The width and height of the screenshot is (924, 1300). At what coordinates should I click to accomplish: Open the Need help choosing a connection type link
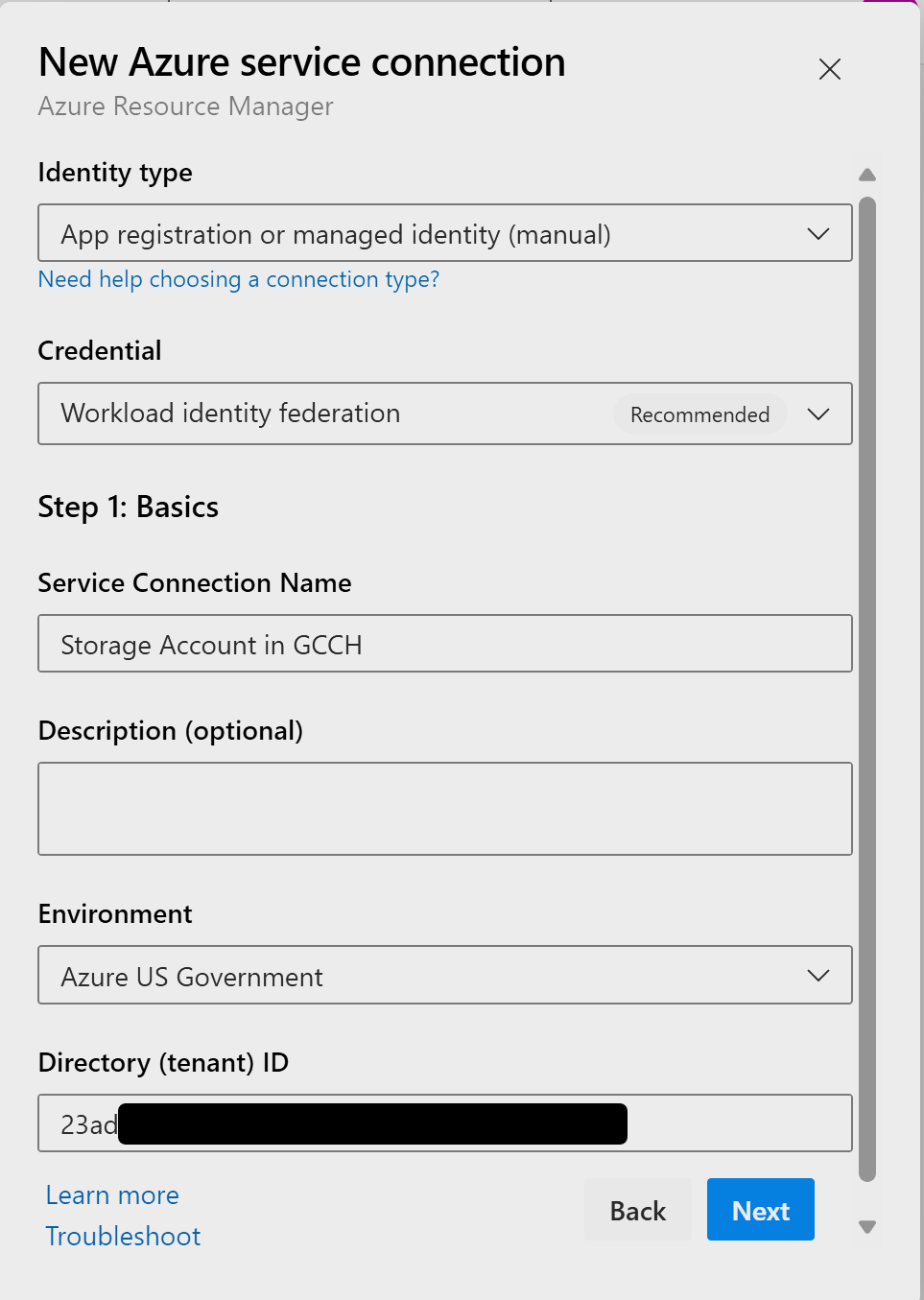click(x=239, y=279)
